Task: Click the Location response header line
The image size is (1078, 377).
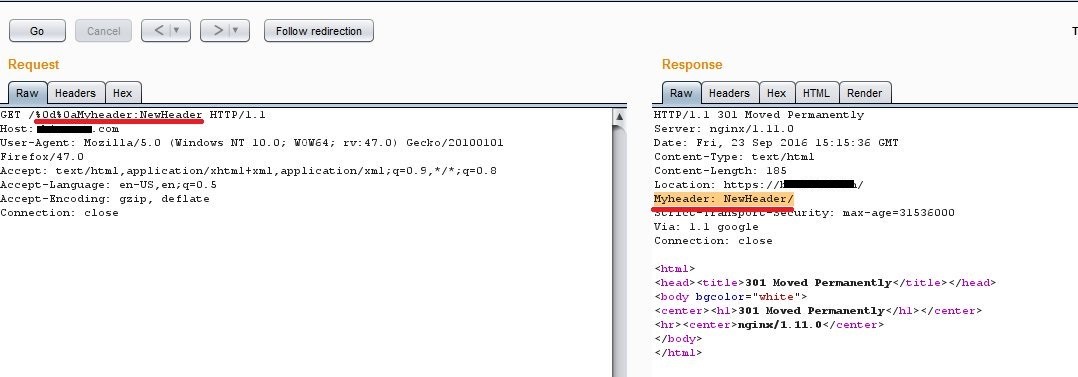Action: 759,184
